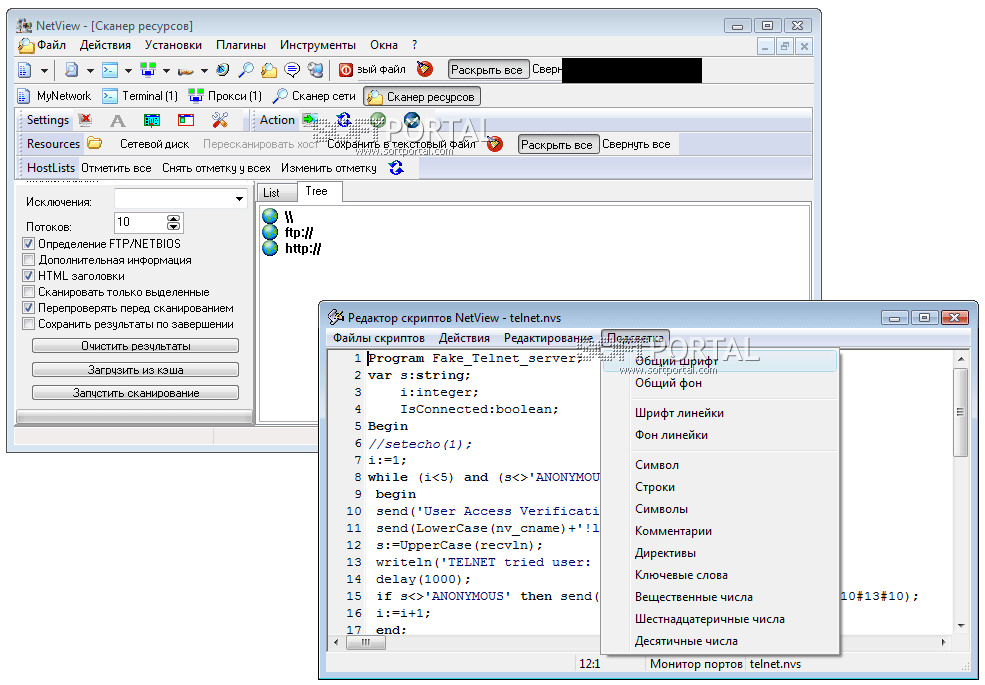Click the monitor with red X Settings icon
985x685 pixels.
[85, 120]
